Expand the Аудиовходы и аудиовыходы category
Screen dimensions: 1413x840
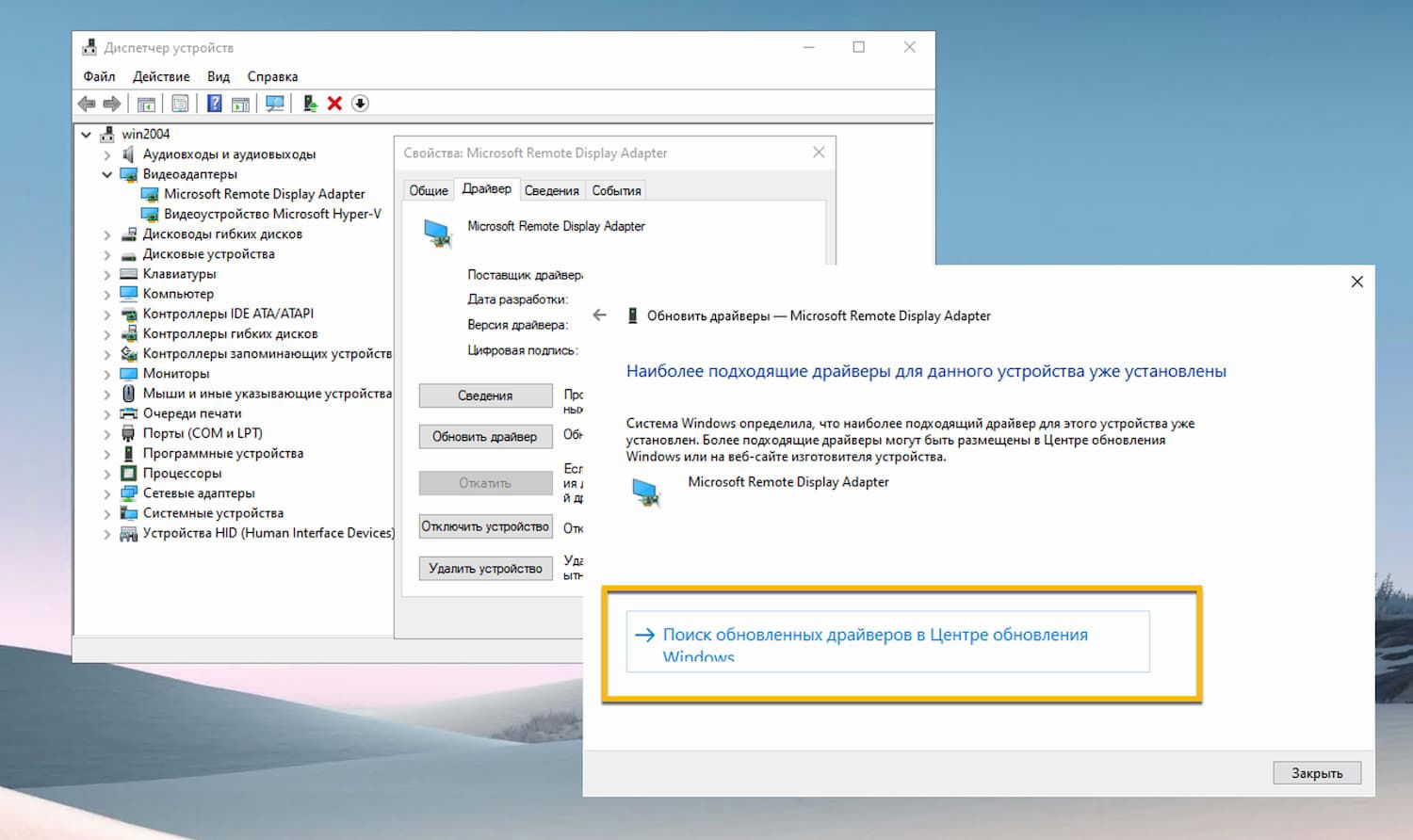click(107, 154)
